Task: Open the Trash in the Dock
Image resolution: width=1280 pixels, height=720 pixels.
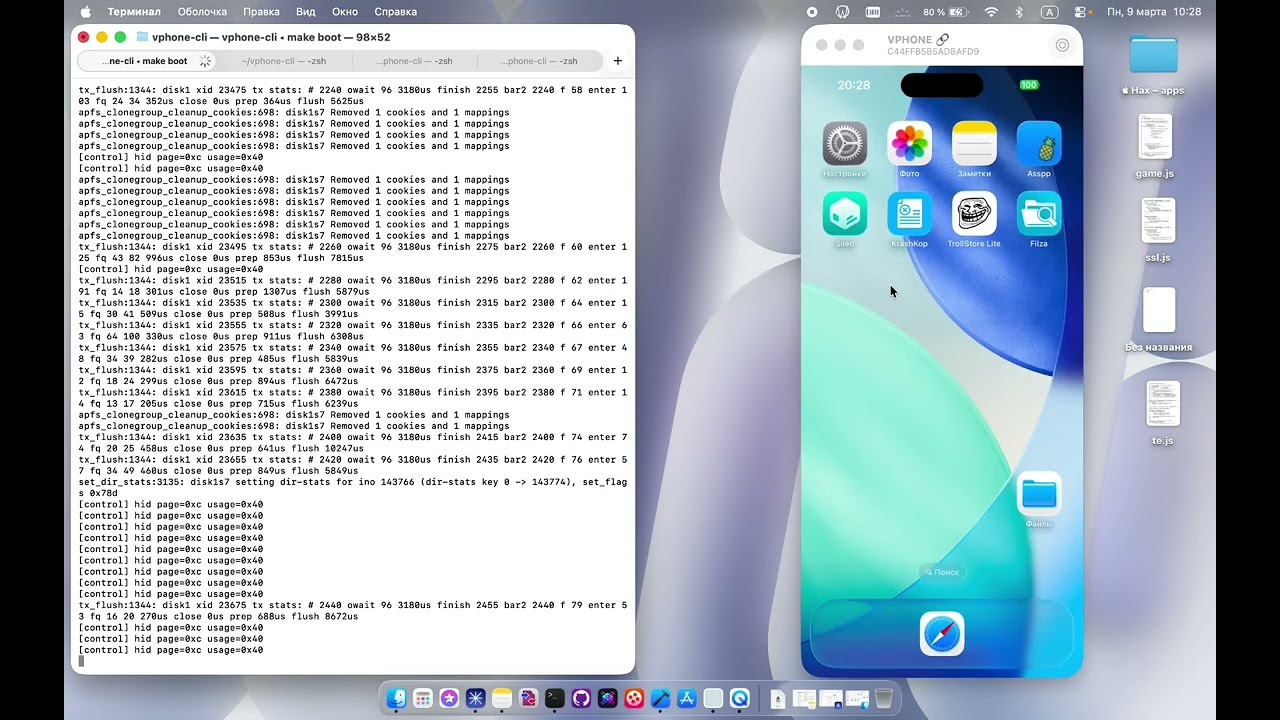Action: (884, 698)
